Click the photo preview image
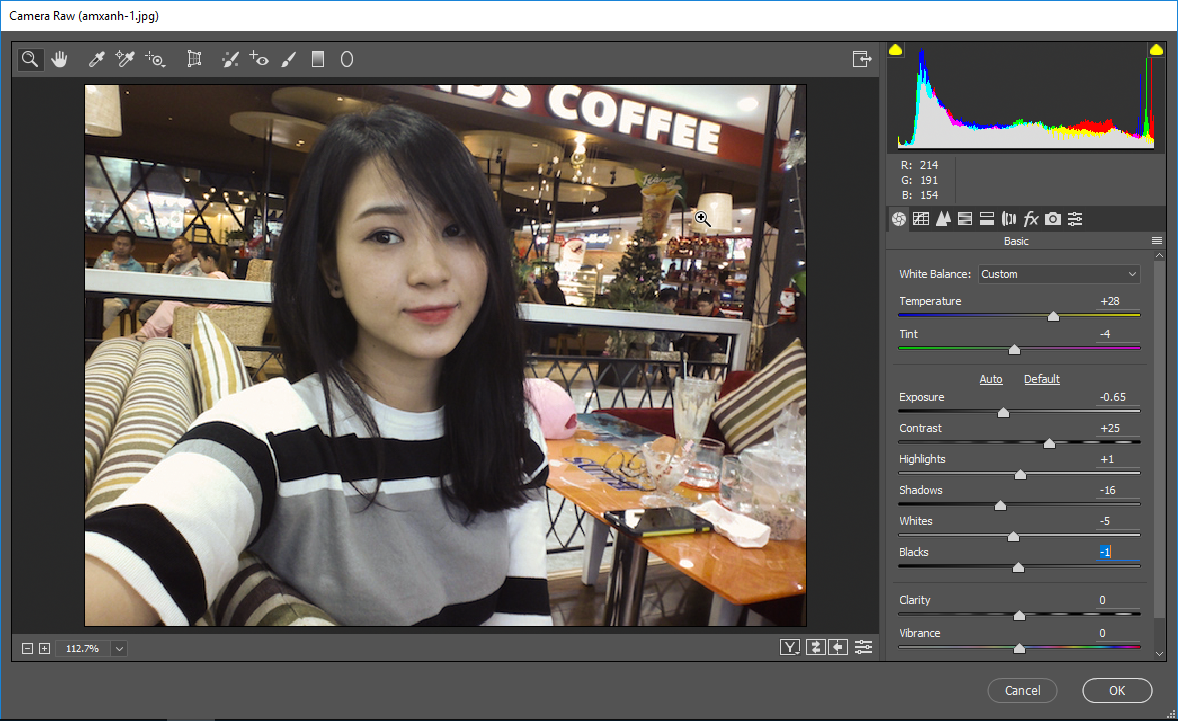Viewport: 1178px width, 721px height. click(446, 355)
